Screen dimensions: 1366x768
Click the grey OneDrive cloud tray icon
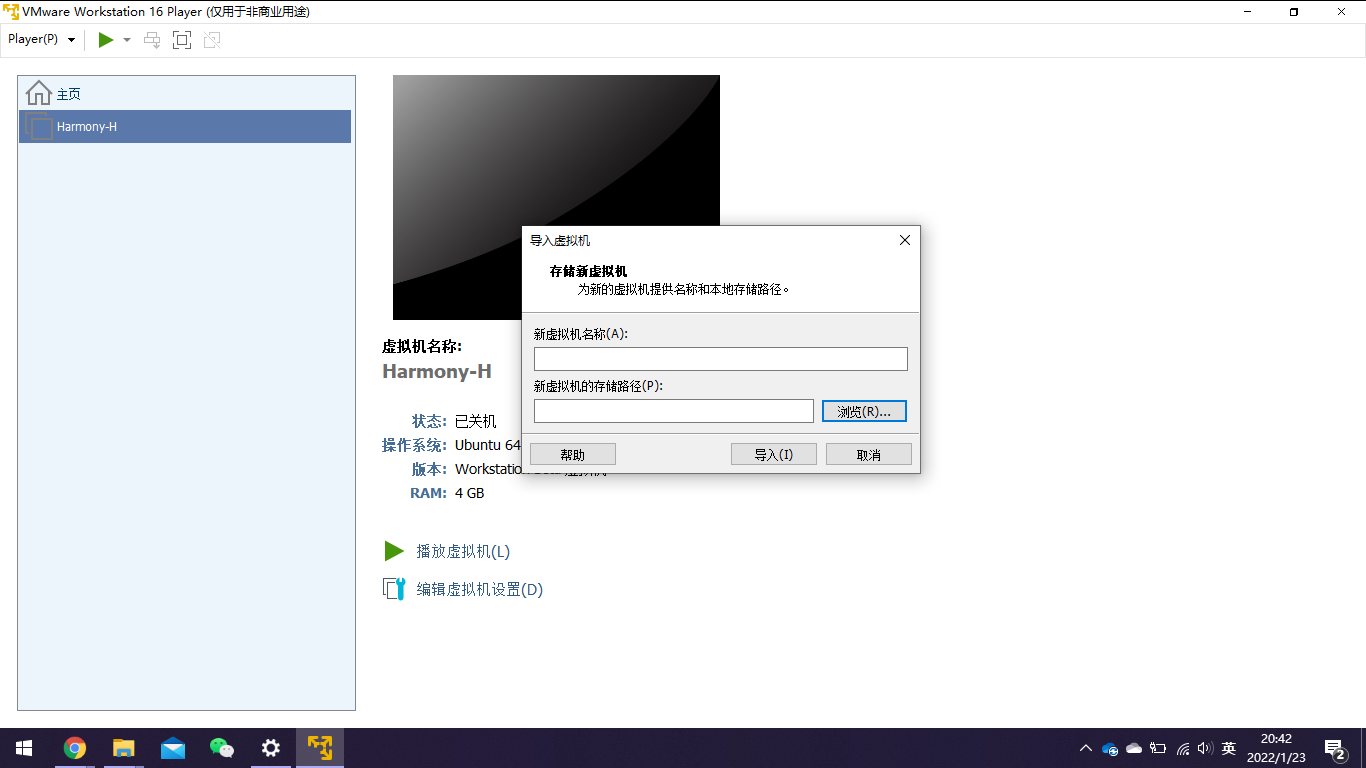click(1134, 748)
